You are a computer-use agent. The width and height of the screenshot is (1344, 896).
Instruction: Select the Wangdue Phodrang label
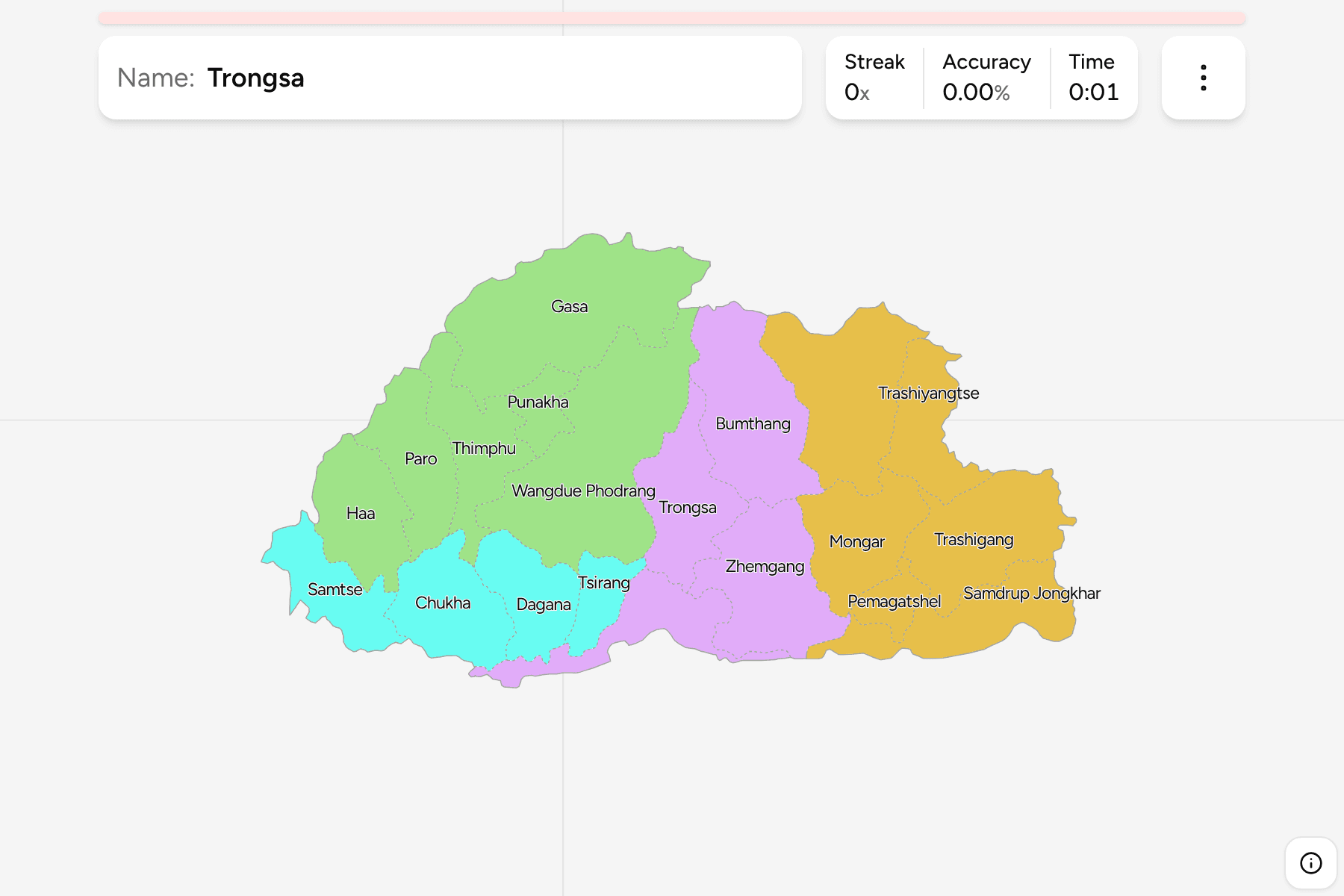coord(583,491)
